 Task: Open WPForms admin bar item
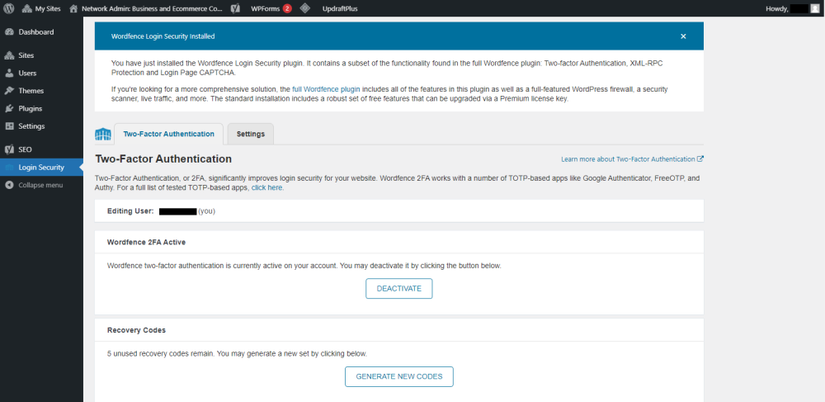[x=271, y=8]
